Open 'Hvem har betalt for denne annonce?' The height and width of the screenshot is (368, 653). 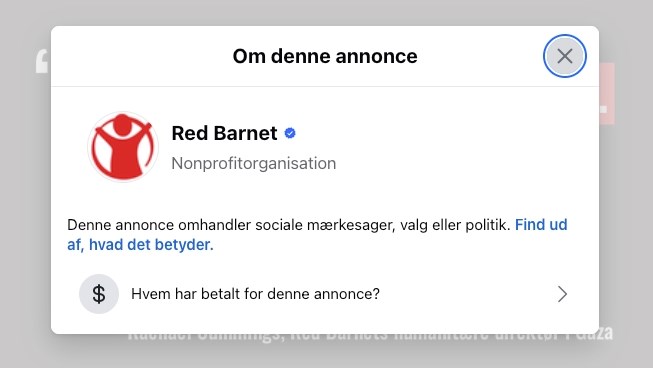coord(325,294)
